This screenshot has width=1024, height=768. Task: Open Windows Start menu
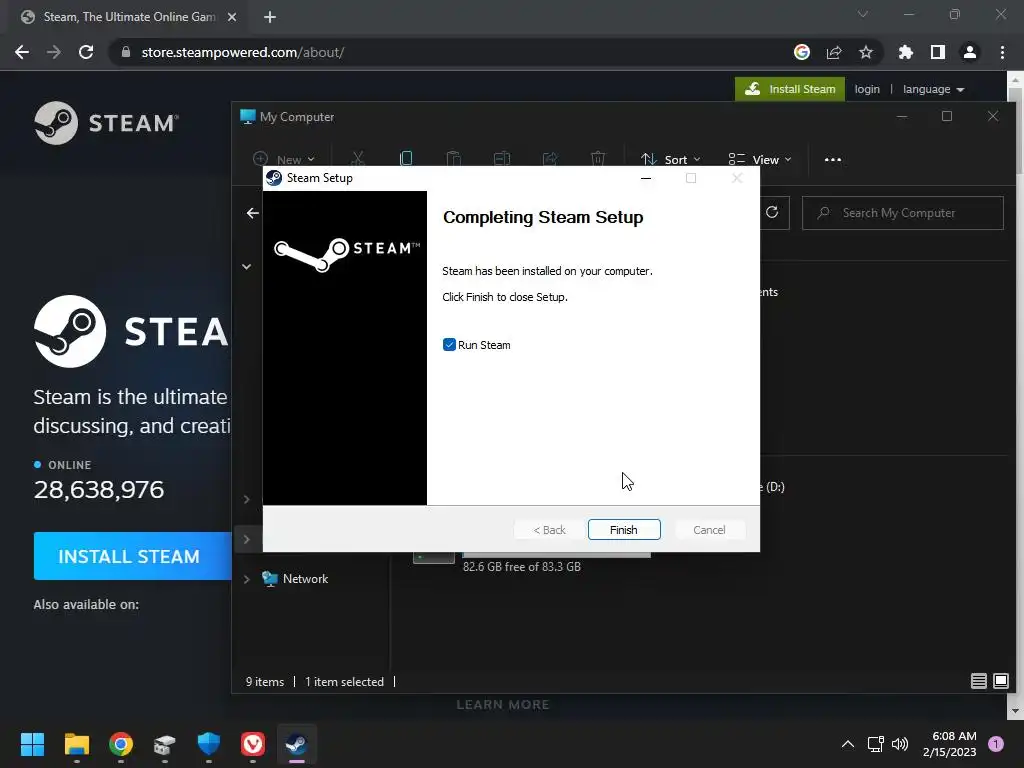click(32, 744)
